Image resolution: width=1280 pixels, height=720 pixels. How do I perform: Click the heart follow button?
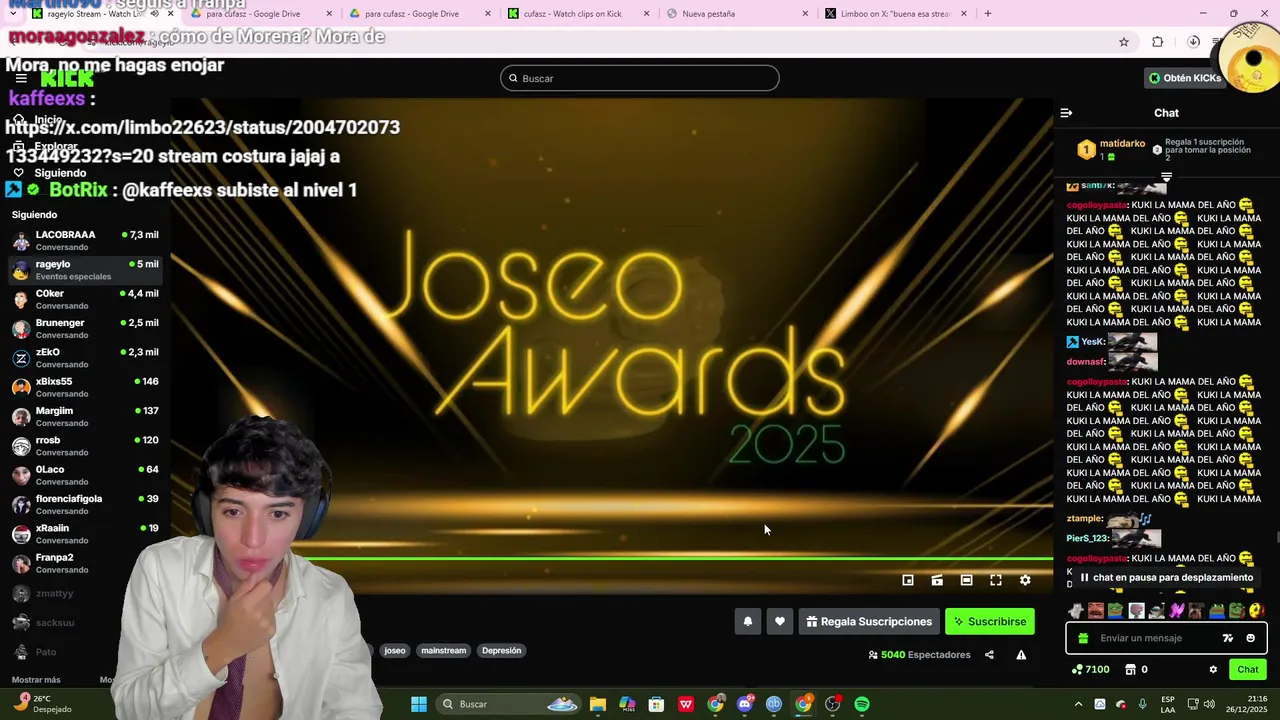(780, 622)
